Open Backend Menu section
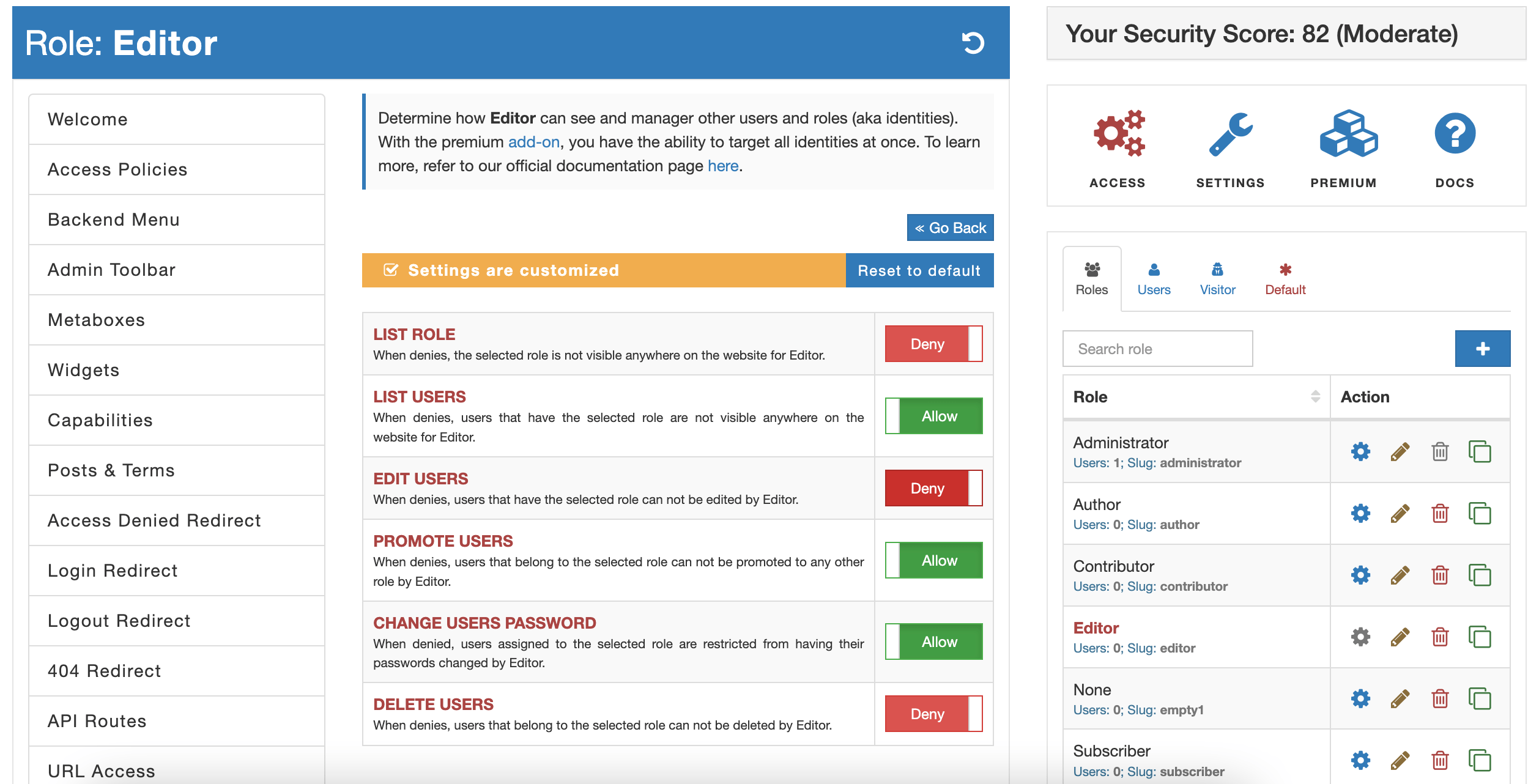 (x=176, y=220)
